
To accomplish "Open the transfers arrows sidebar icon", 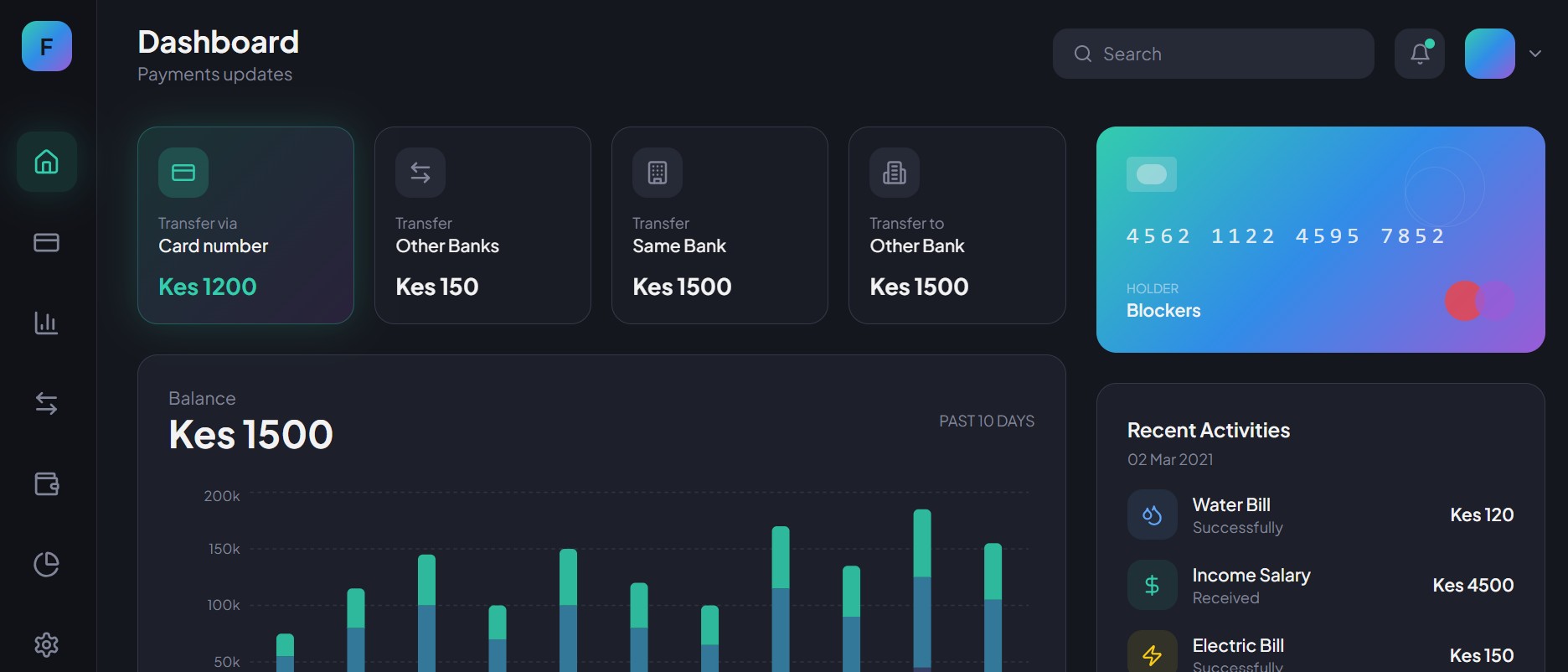I will pos(47,404).
